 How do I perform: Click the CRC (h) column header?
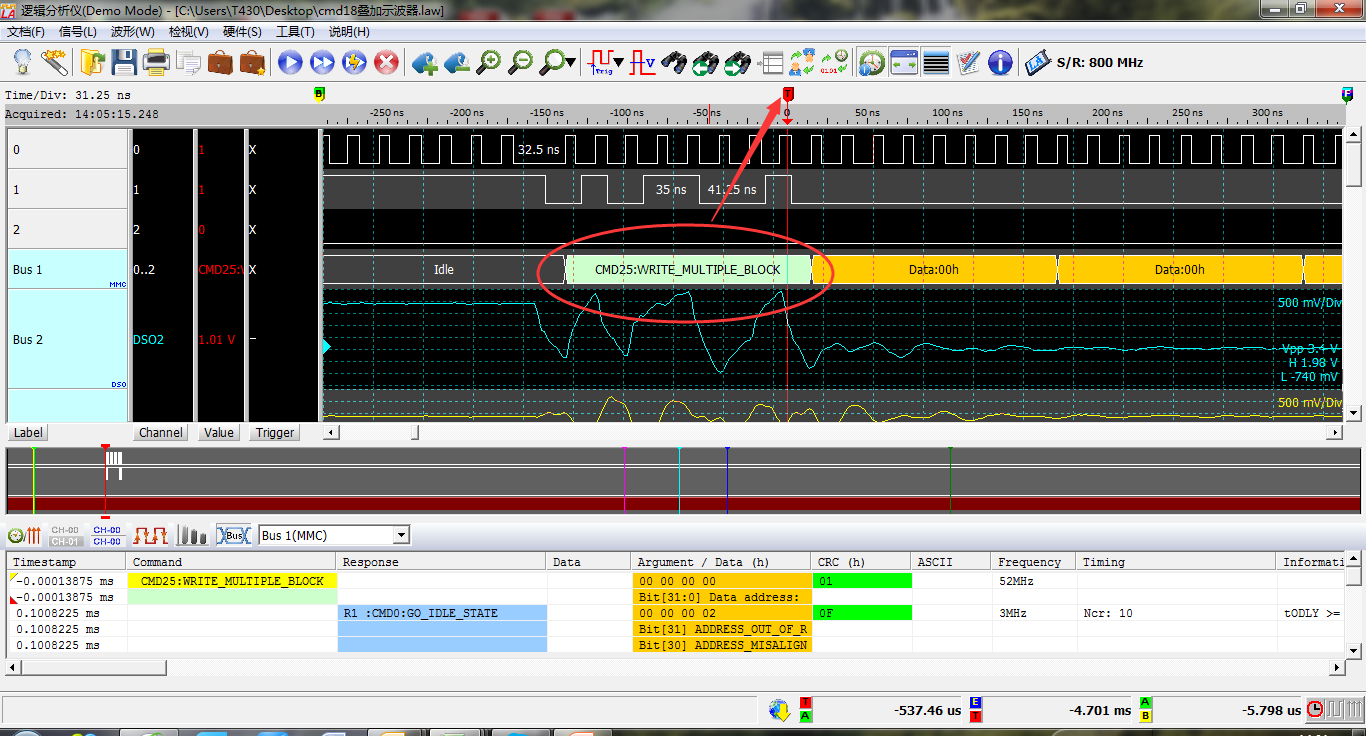(x=860, y=562)
